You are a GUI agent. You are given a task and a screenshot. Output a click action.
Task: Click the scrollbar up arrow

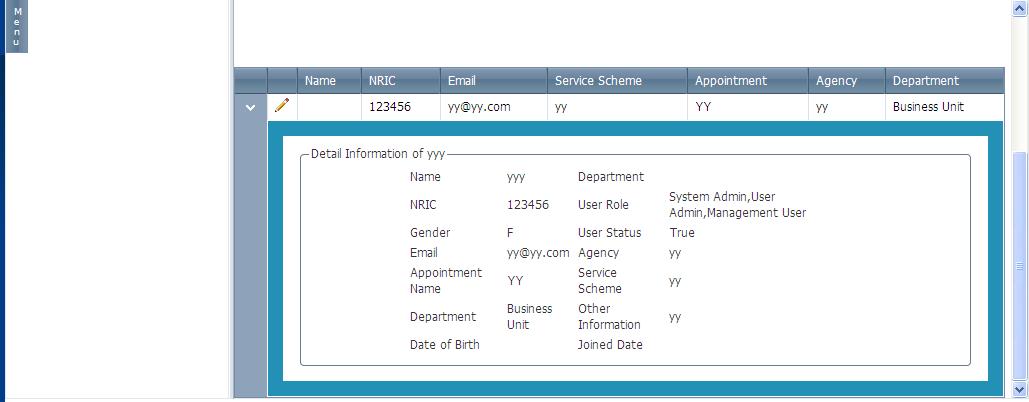tap(1020, 9)
